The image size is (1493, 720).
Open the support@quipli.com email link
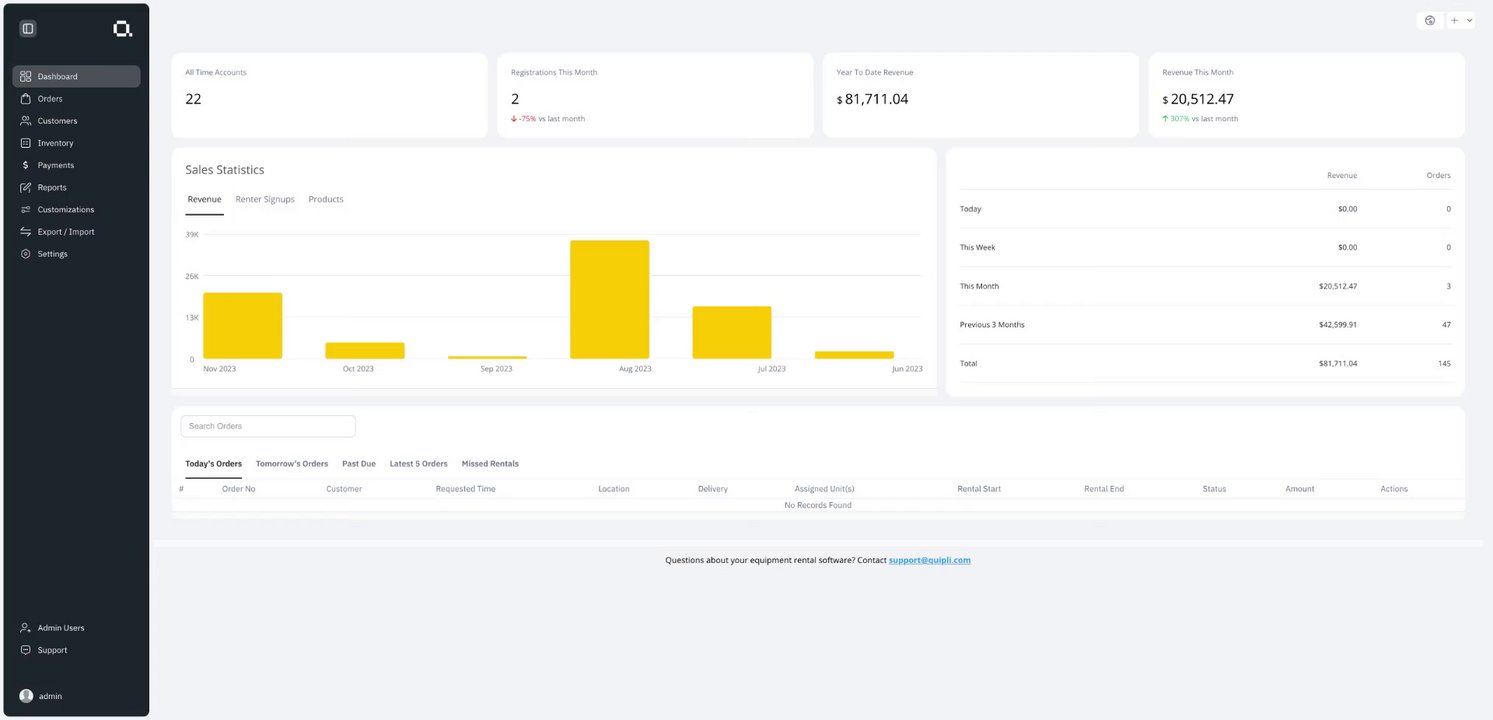pyautogui.click(x=930, y=560)
